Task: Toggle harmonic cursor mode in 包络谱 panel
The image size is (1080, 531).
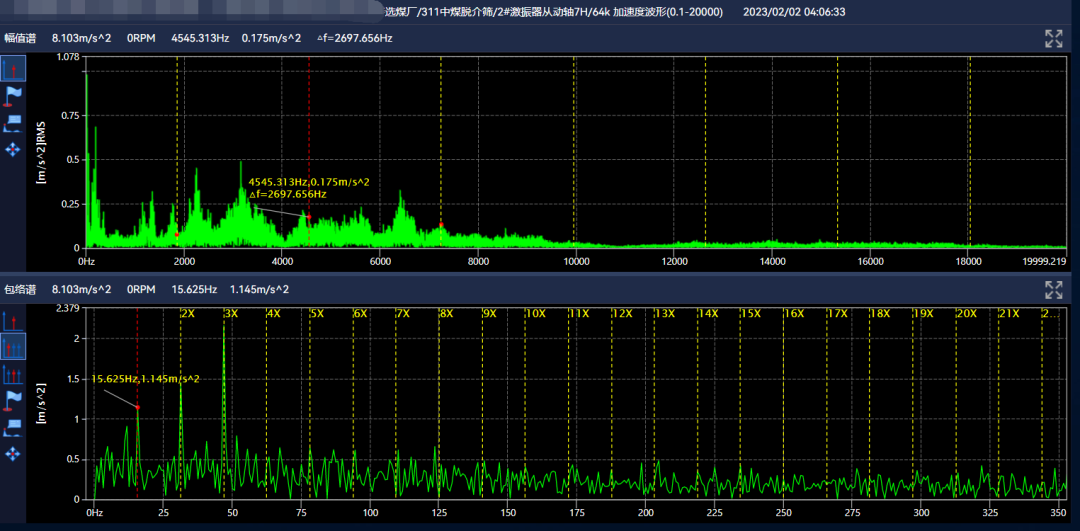Action: point(13,347)
